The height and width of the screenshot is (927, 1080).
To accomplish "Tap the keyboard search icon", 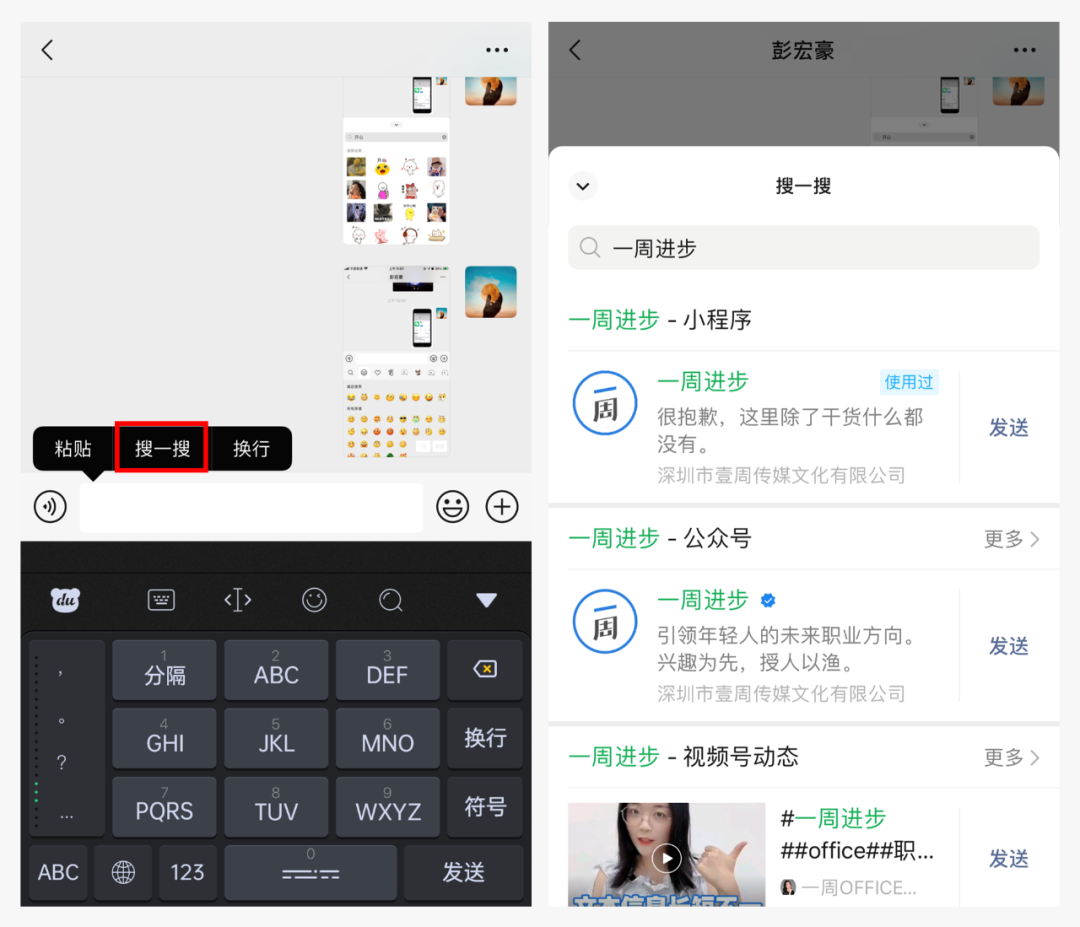I will click(391, 600).
